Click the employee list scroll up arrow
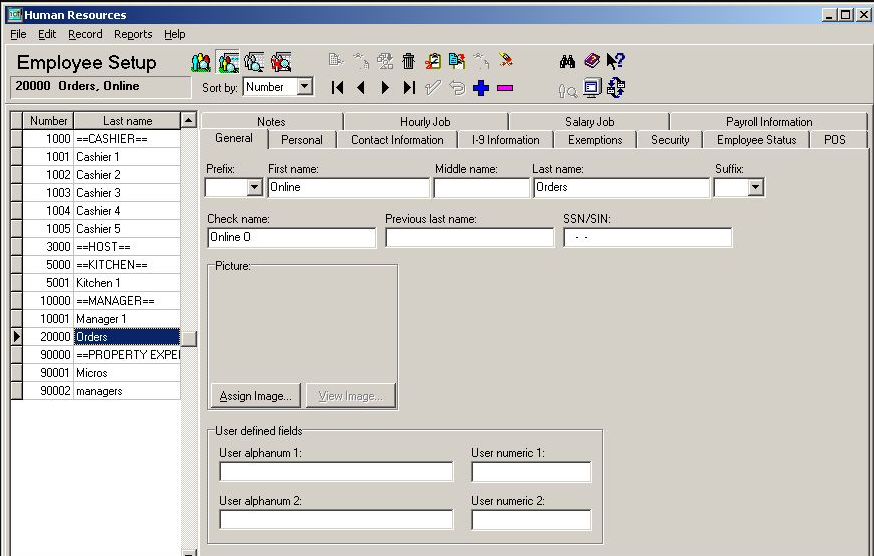The image size is (874, 556). click(x=189, y=120)
